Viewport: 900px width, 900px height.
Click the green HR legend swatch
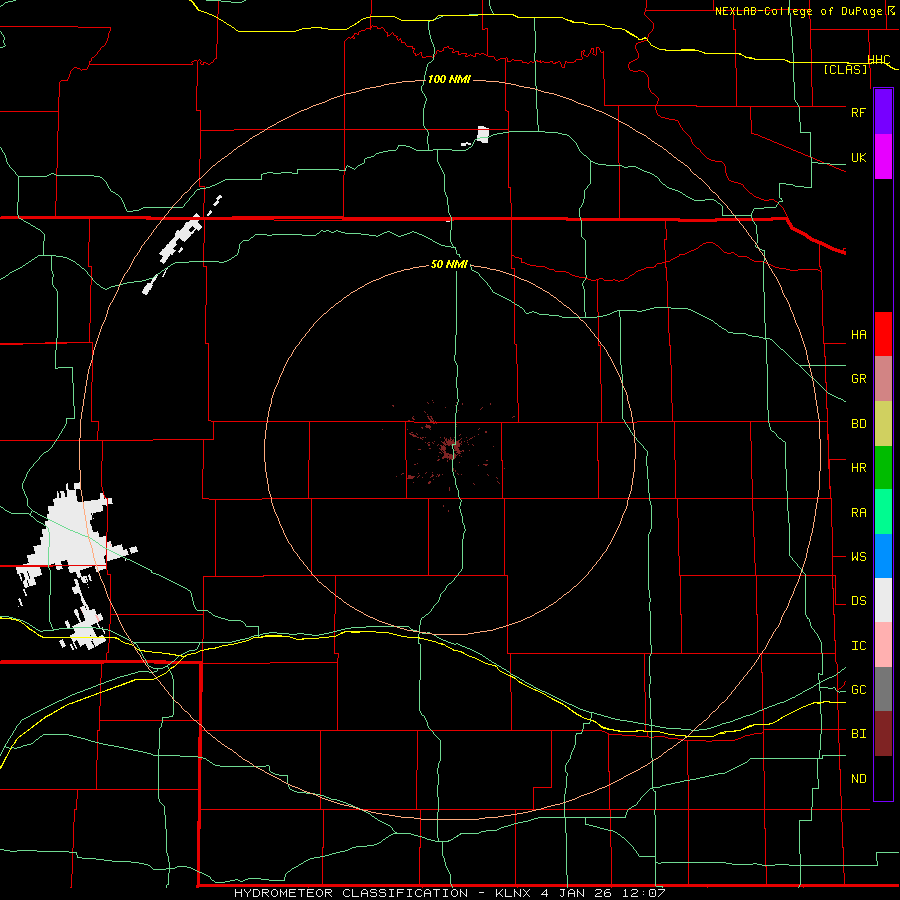tap(883, 468)
